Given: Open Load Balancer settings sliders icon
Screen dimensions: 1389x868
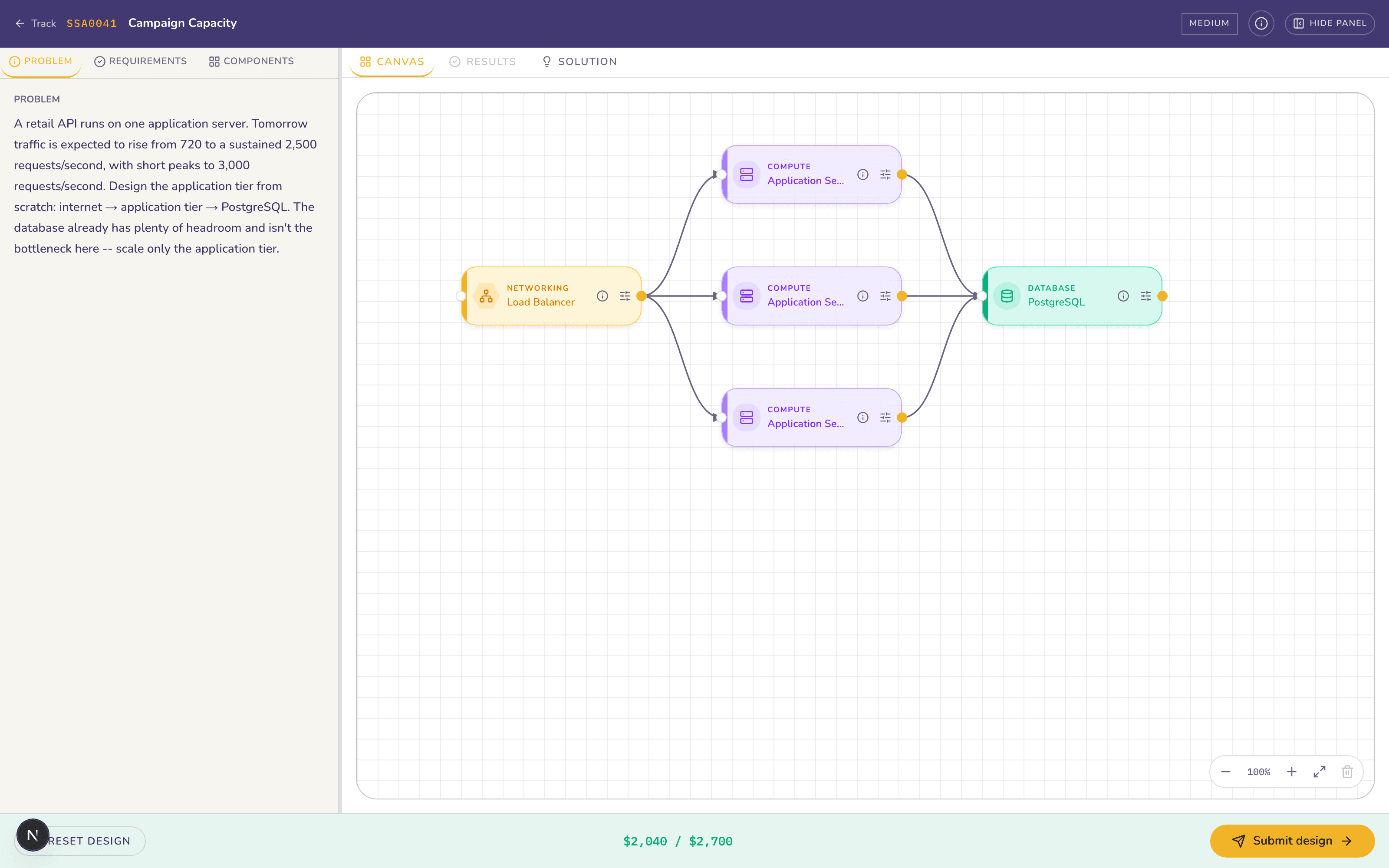Looking at the screenshot, I should 625,296.
